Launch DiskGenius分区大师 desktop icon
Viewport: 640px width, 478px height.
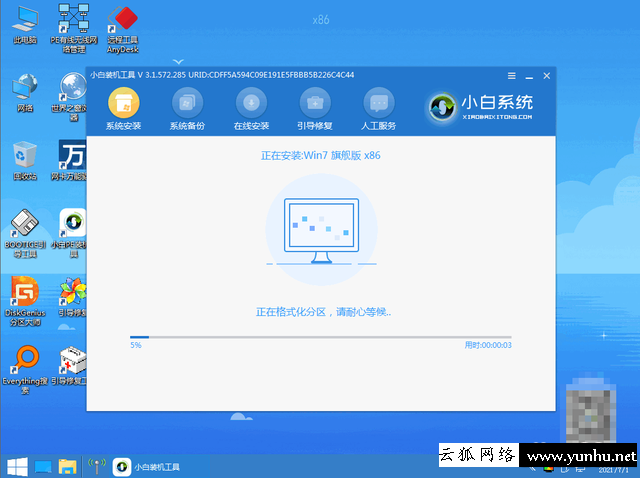point(25,301)
